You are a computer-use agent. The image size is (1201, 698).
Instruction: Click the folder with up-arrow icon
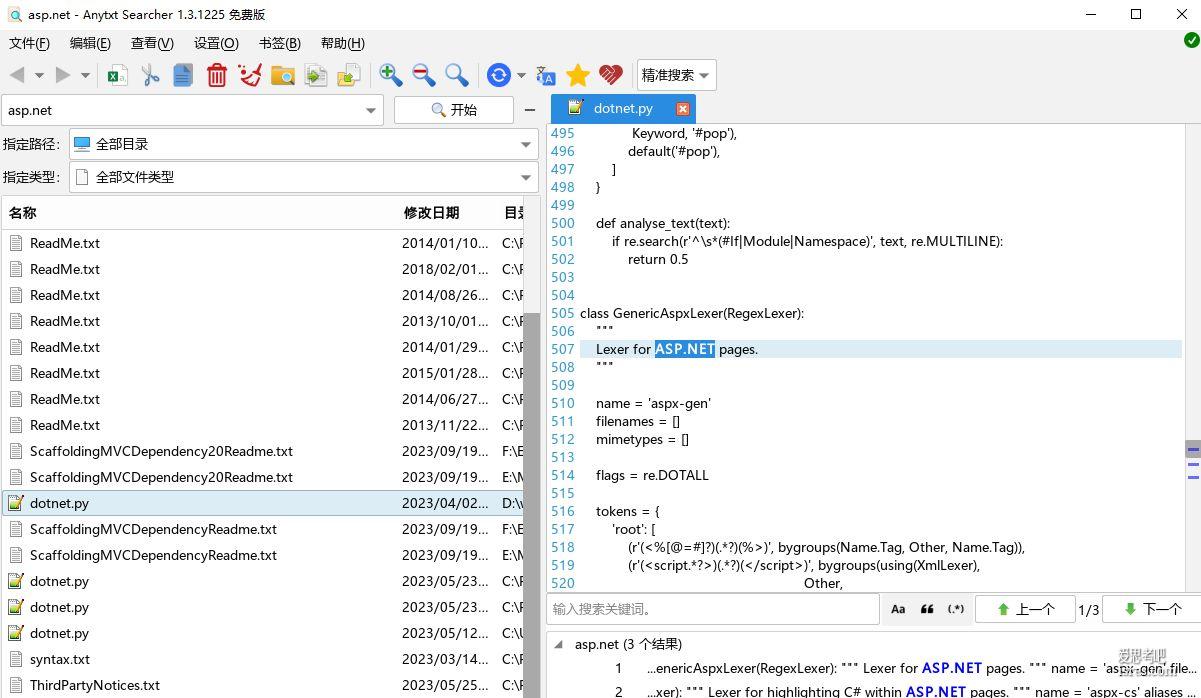click(349, 75)
